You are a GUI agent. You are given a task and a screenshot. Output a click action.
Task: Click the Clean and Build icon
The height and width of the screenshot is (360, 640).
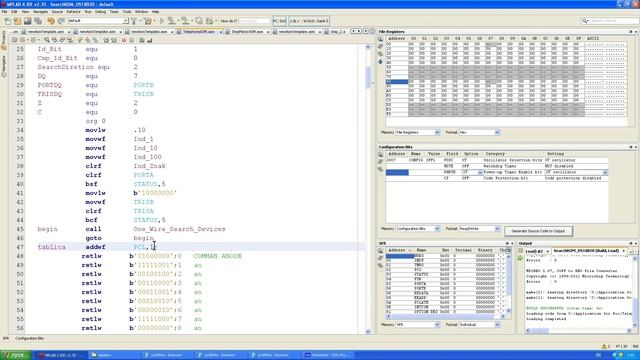148,21
